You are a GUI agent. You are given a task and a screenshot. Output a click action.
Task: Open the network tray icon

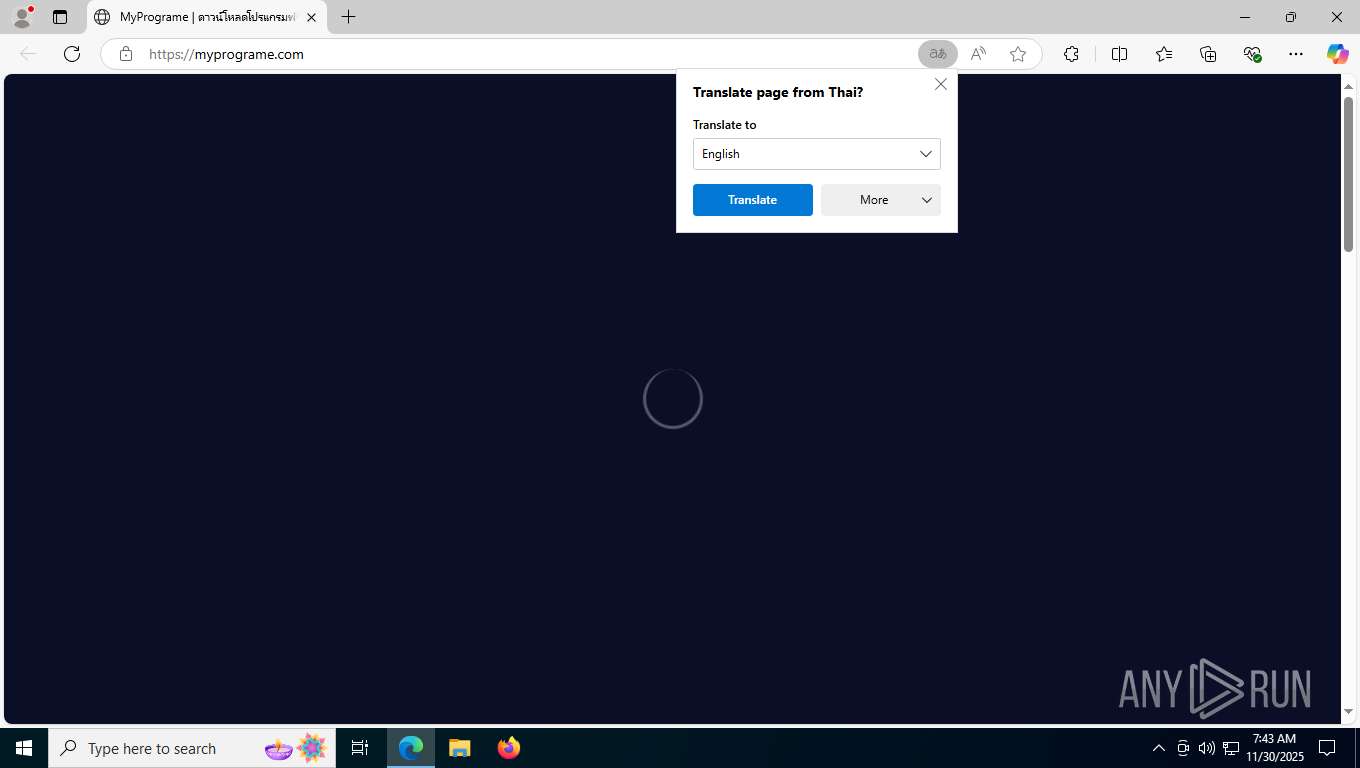click(x=1231, y=748)
